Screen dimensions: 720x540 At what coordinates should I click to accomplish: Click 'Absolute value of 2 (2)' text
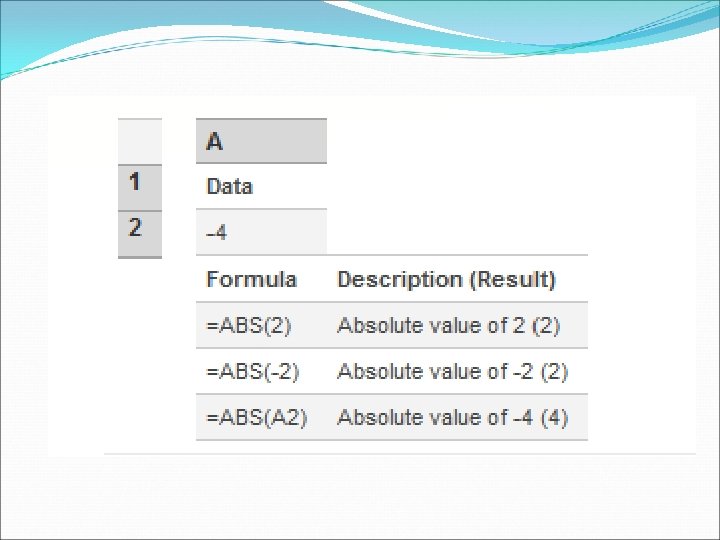tap(449, 326)
